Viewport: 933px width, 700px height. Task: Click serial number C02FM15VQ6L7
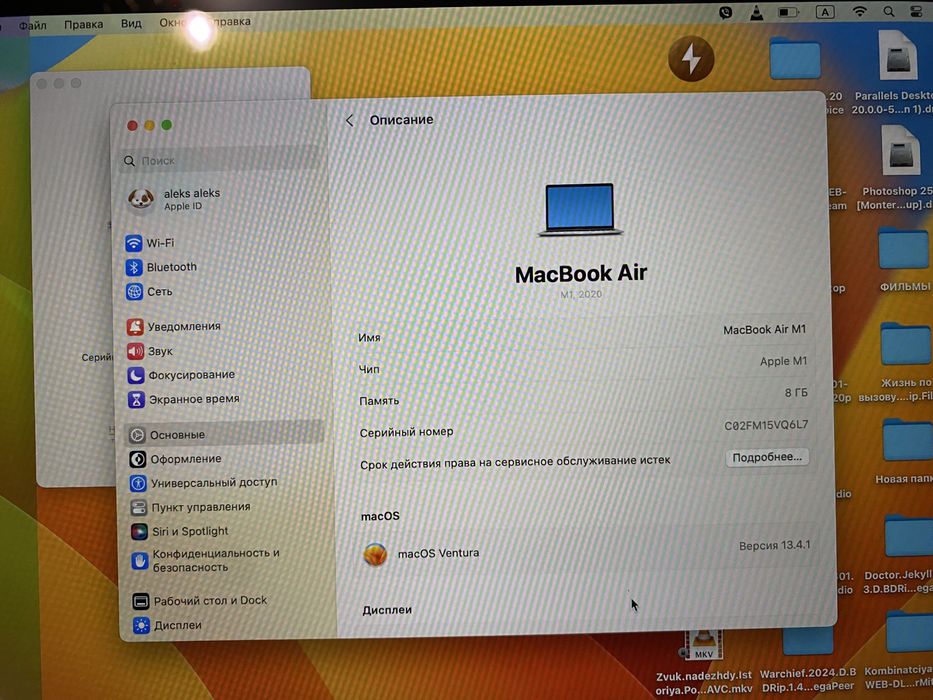coord(766,425)
